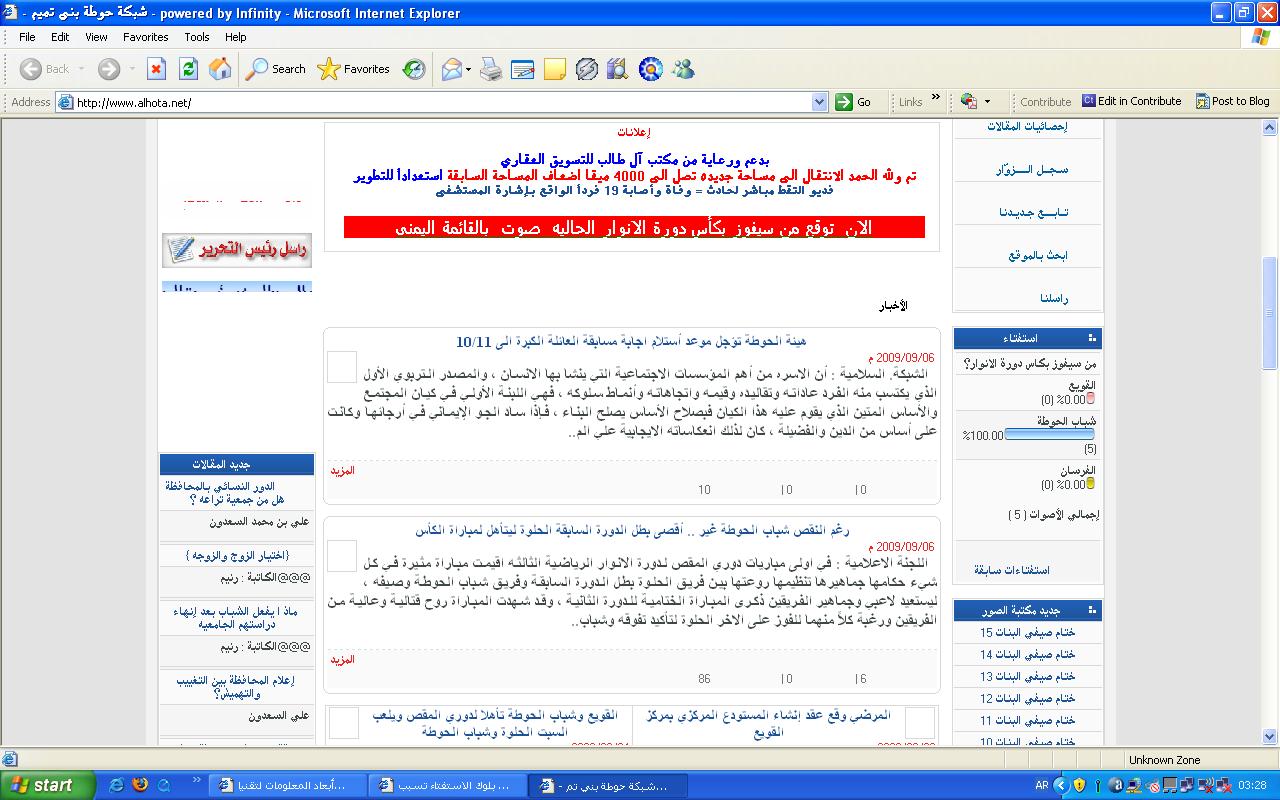Open the History panel icon
Image resolution: width=1280 pixels, height=800 pixels.
pyautogui.click(x=414, y=69)
